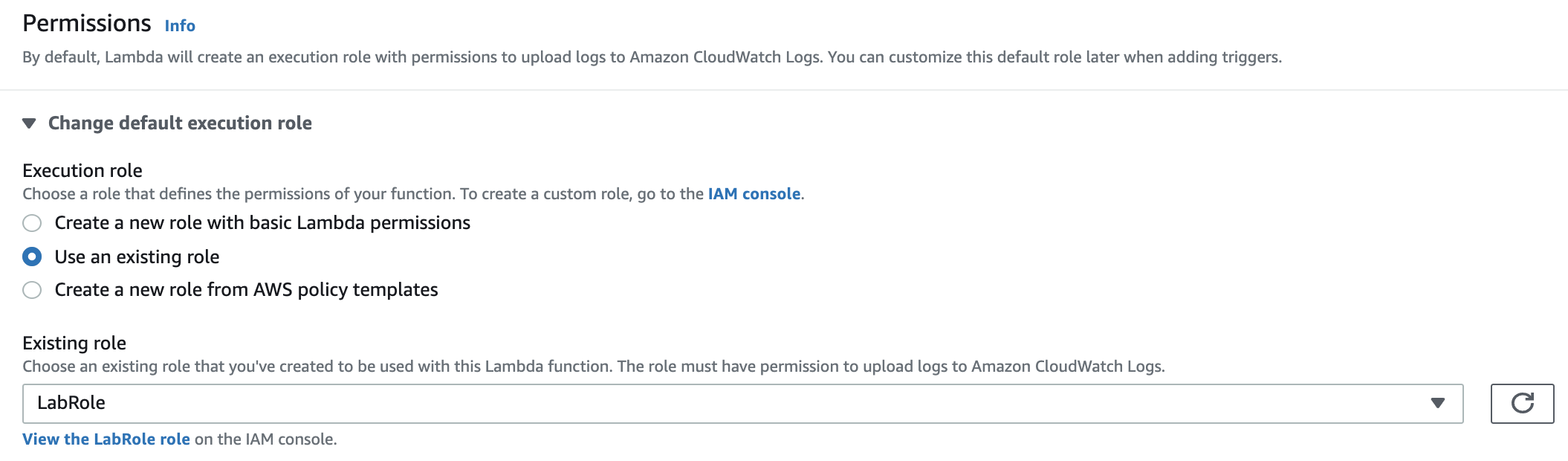
Task: Select the Use an existing role radio circle
Action: [x=32, y=257]
